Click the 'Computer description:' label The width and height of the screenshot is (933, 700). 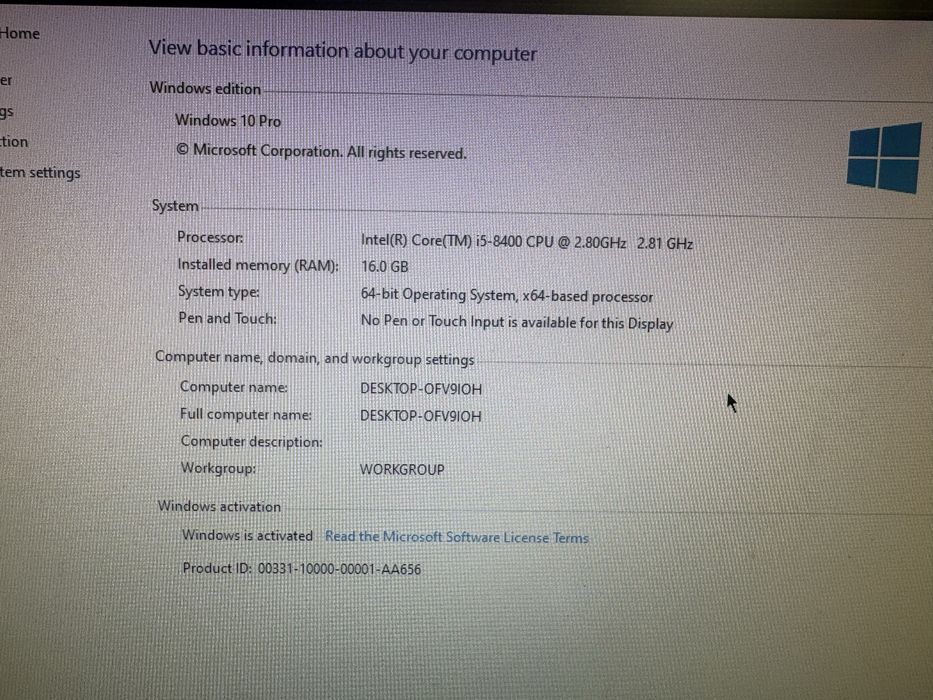(251, 442)
